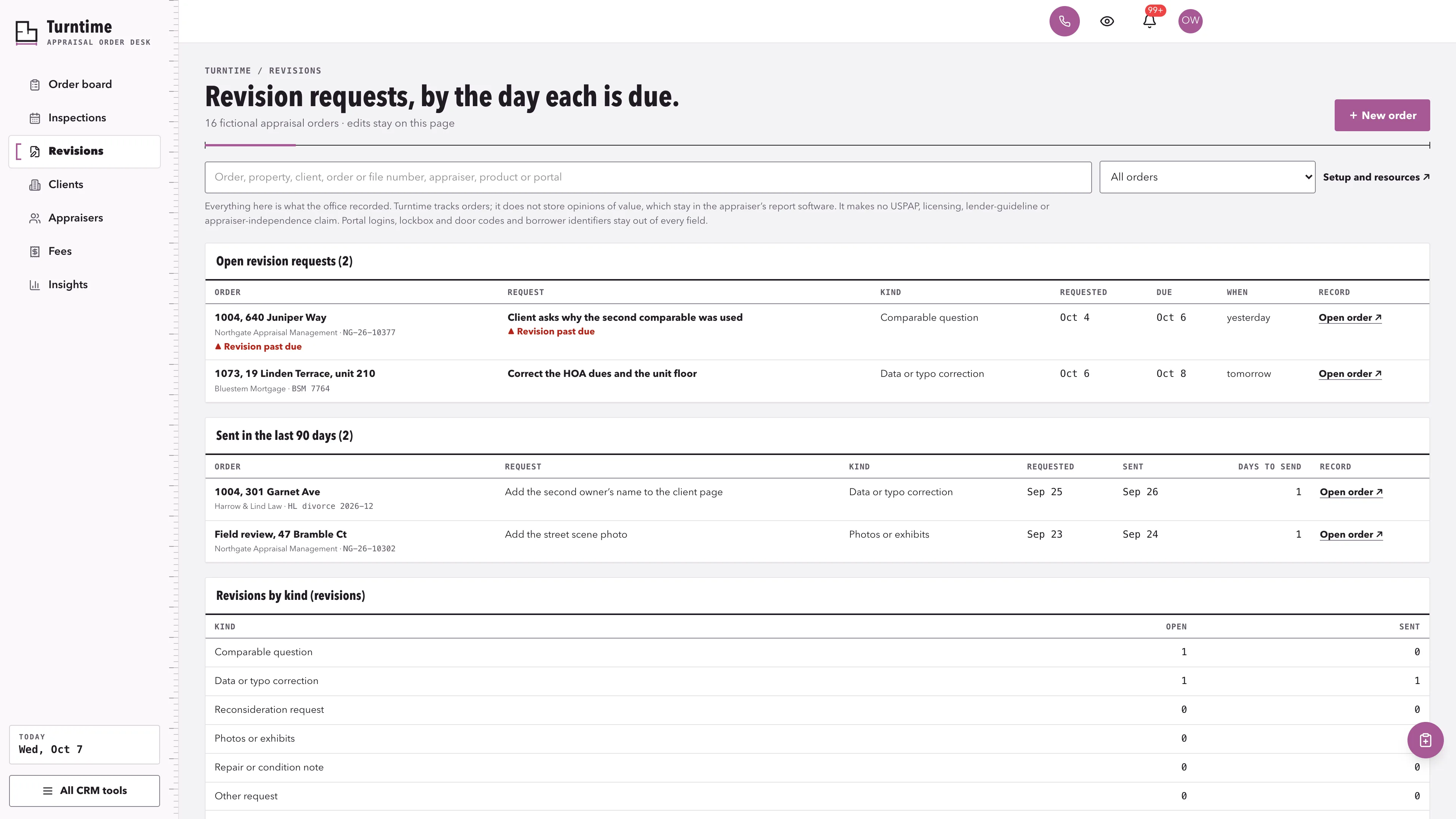Open the Clients sidebar item
Screen dimensions: 1456x819
[85, 184]
